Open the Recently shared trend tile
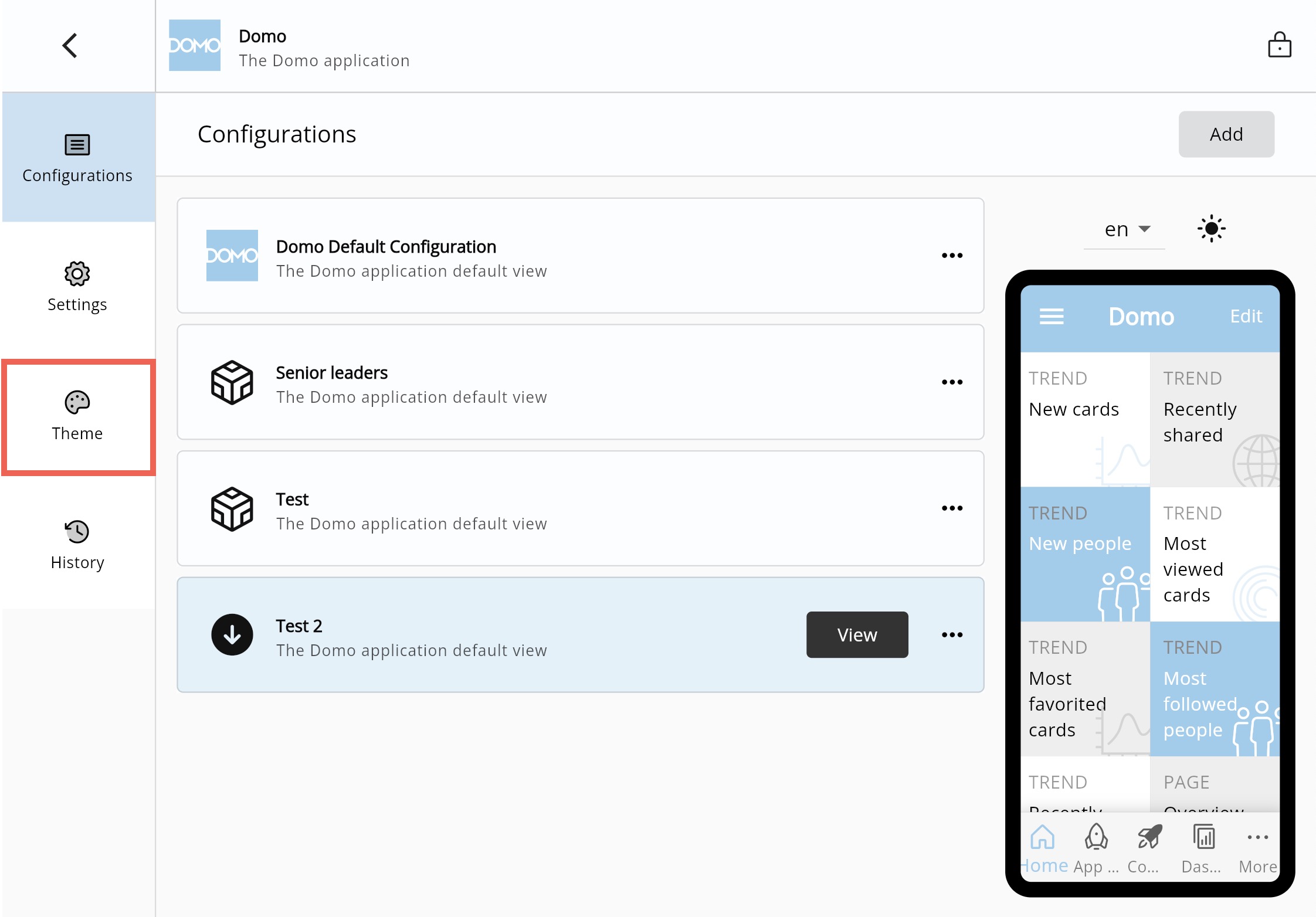The height and width of the screenshot is (917, 1316). [x=1215, y=419]
